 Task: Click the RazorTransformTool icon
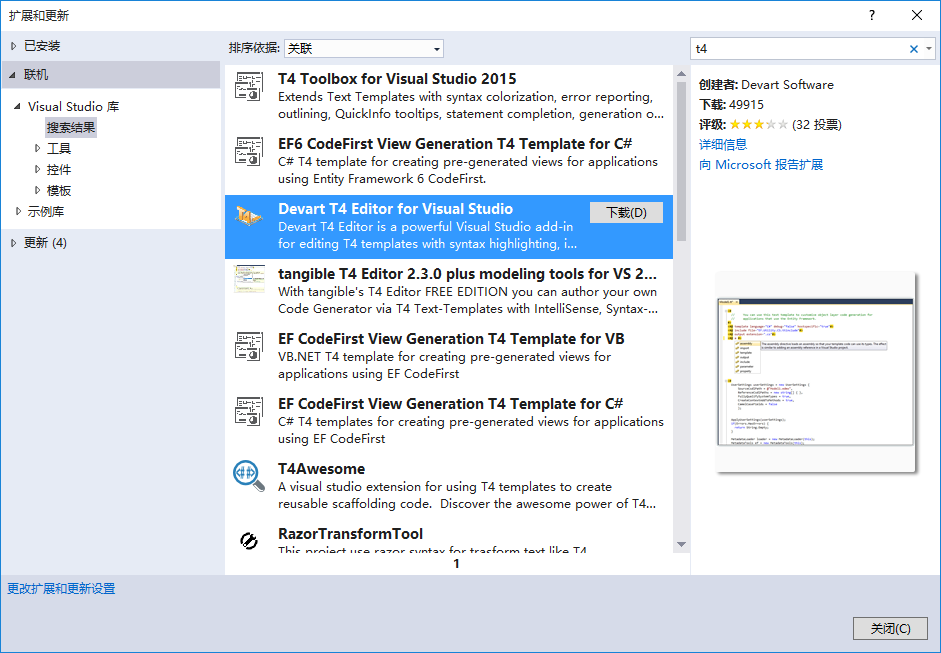(248, 541)
